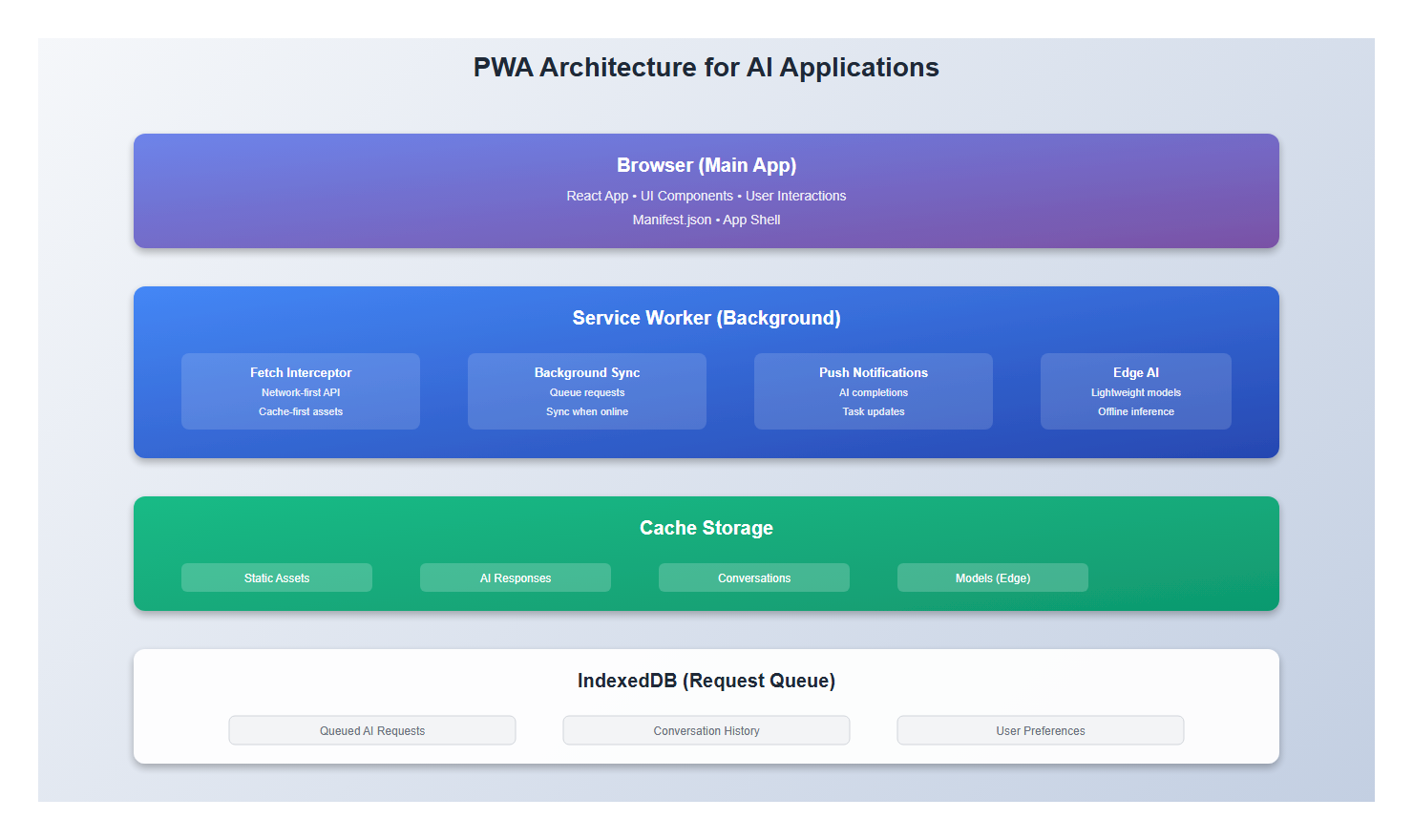This screenshot has width=1413, height=840.
Task: Click the Push Notifications block
Action: pyautogui.click(x=873, y=390)
